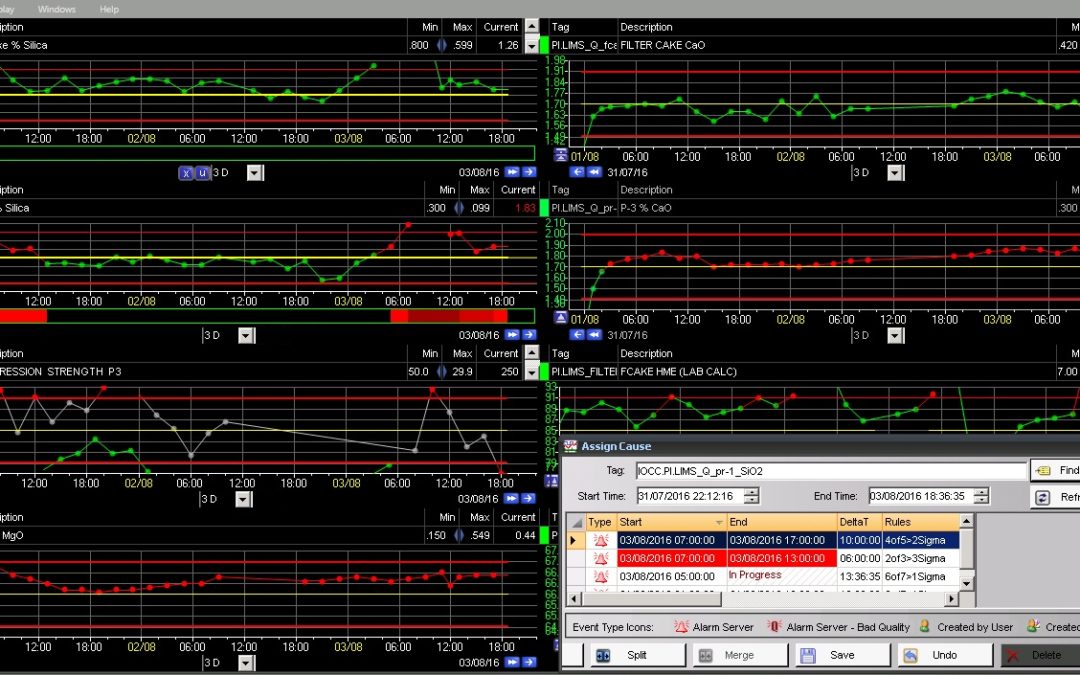This screenshot has height=675, width=1080.
Task: Click the Start Time date field
Action: point(691,496)
